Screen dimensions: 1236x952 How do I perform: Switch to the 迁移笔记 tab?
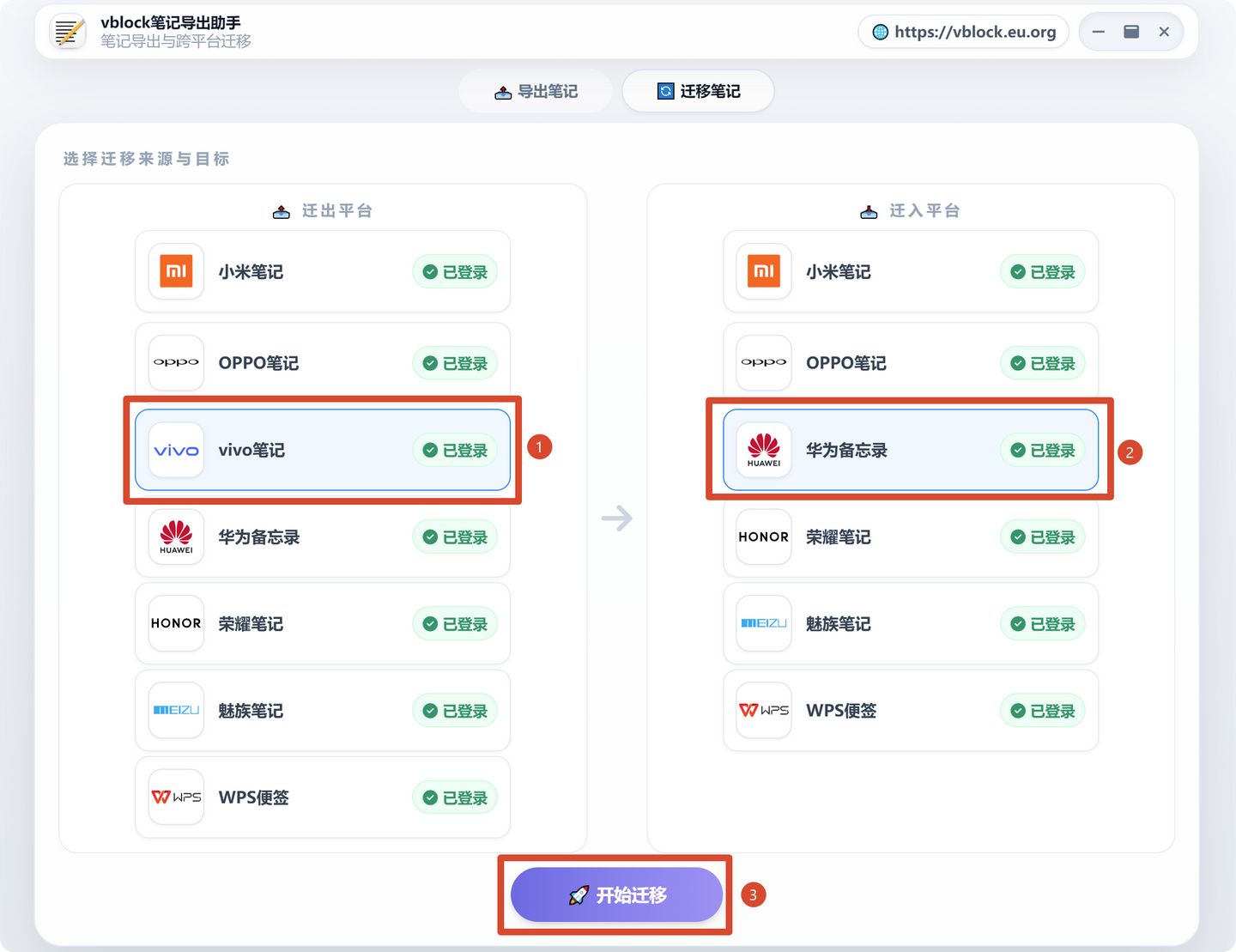point(698,91)
